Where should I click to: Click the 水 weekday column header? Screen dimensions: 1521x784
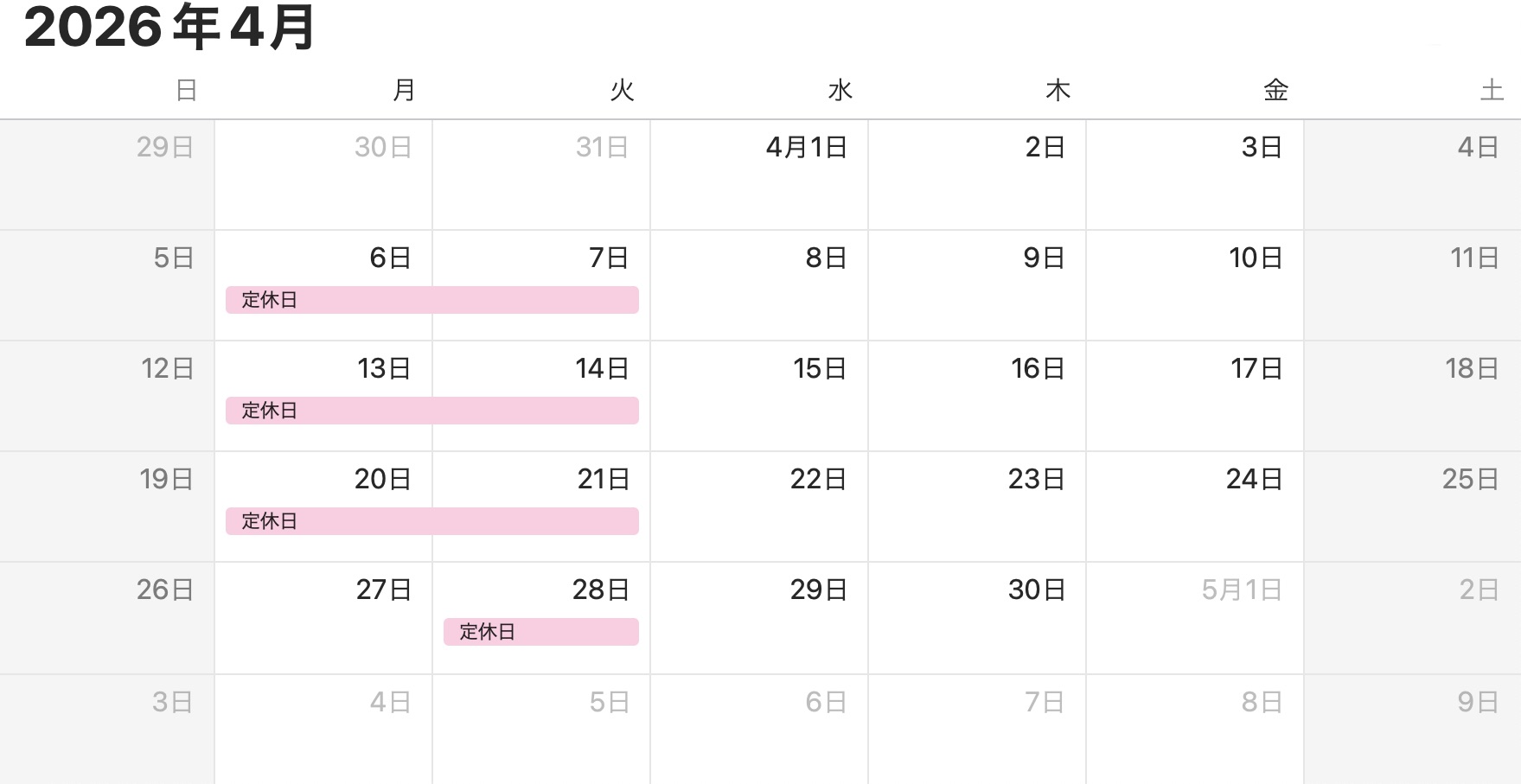840,90
